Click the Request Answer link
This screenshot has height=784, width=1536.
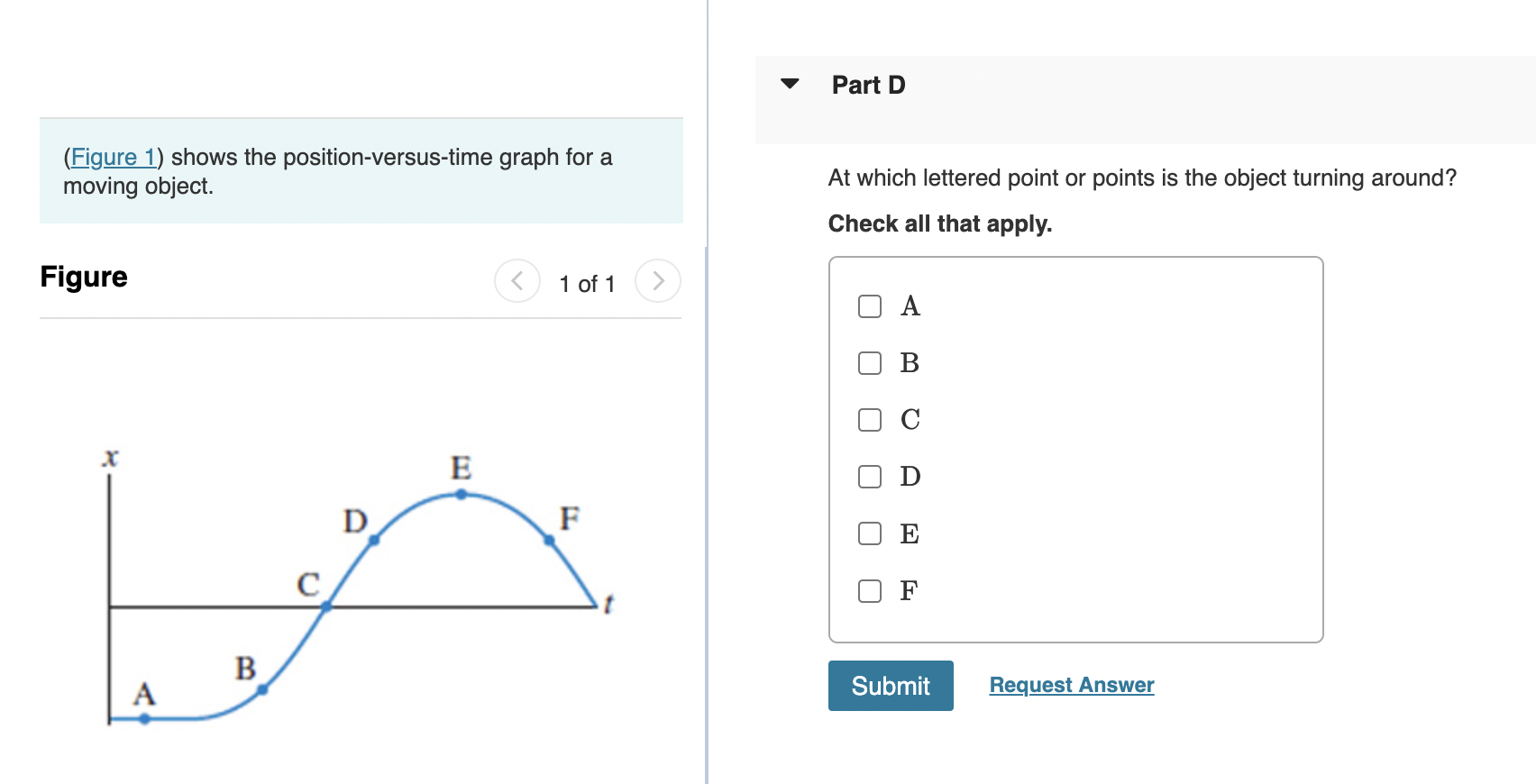click(1071, 685)
